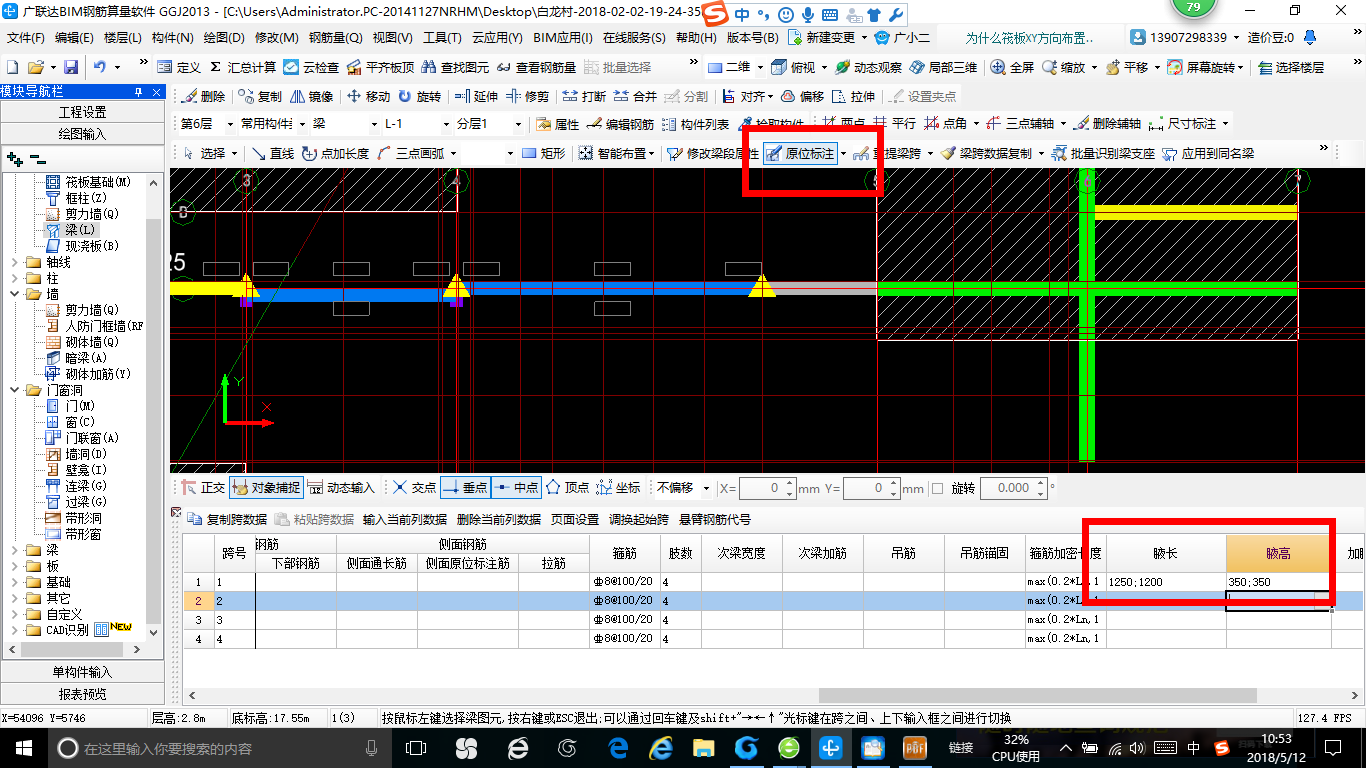Expand the 轴线 tree folder
This screenshot has width=1366, height=768.
click(x=14, y=262)
